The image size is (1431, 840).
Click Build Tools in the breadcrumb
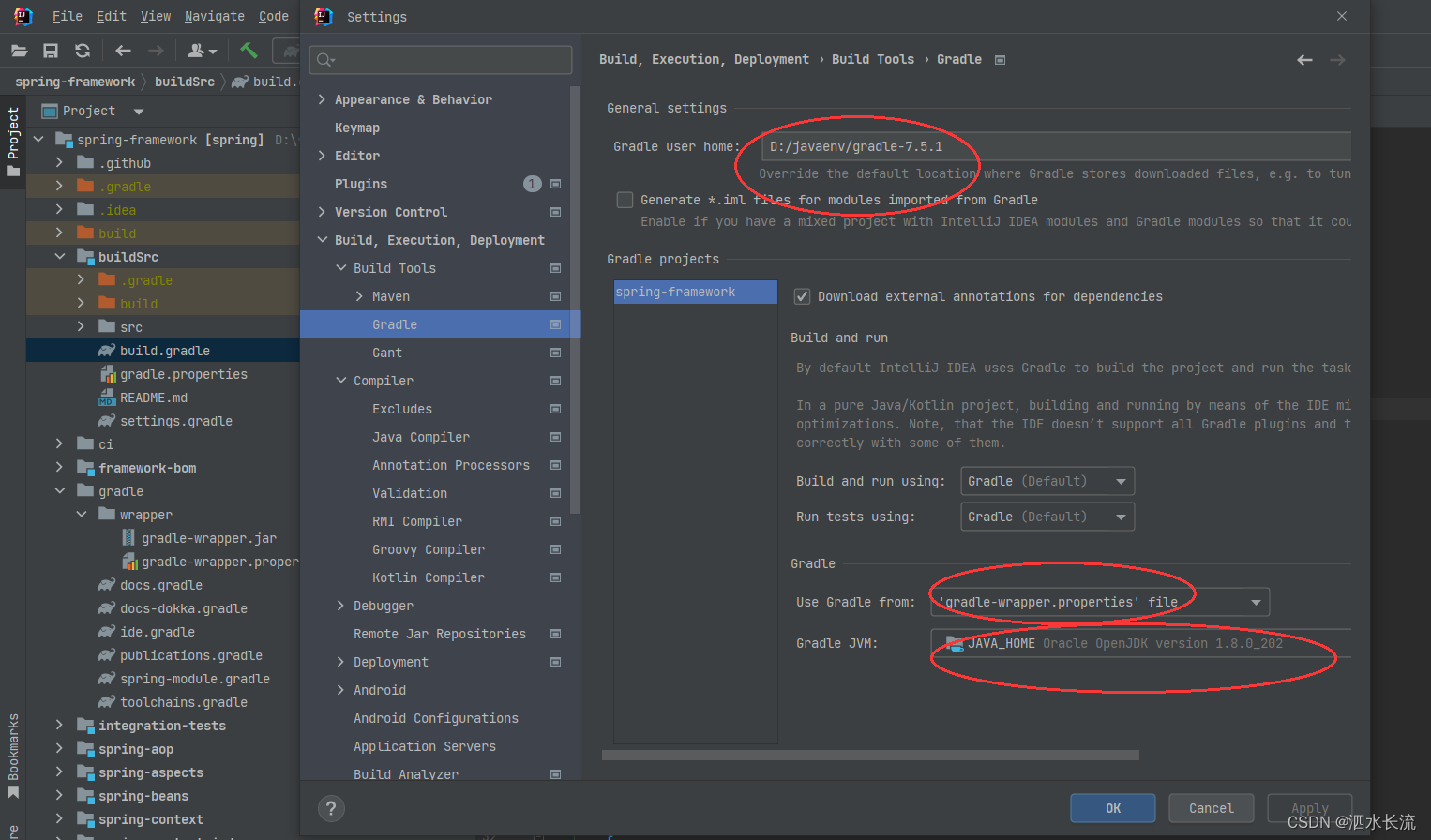873,59
